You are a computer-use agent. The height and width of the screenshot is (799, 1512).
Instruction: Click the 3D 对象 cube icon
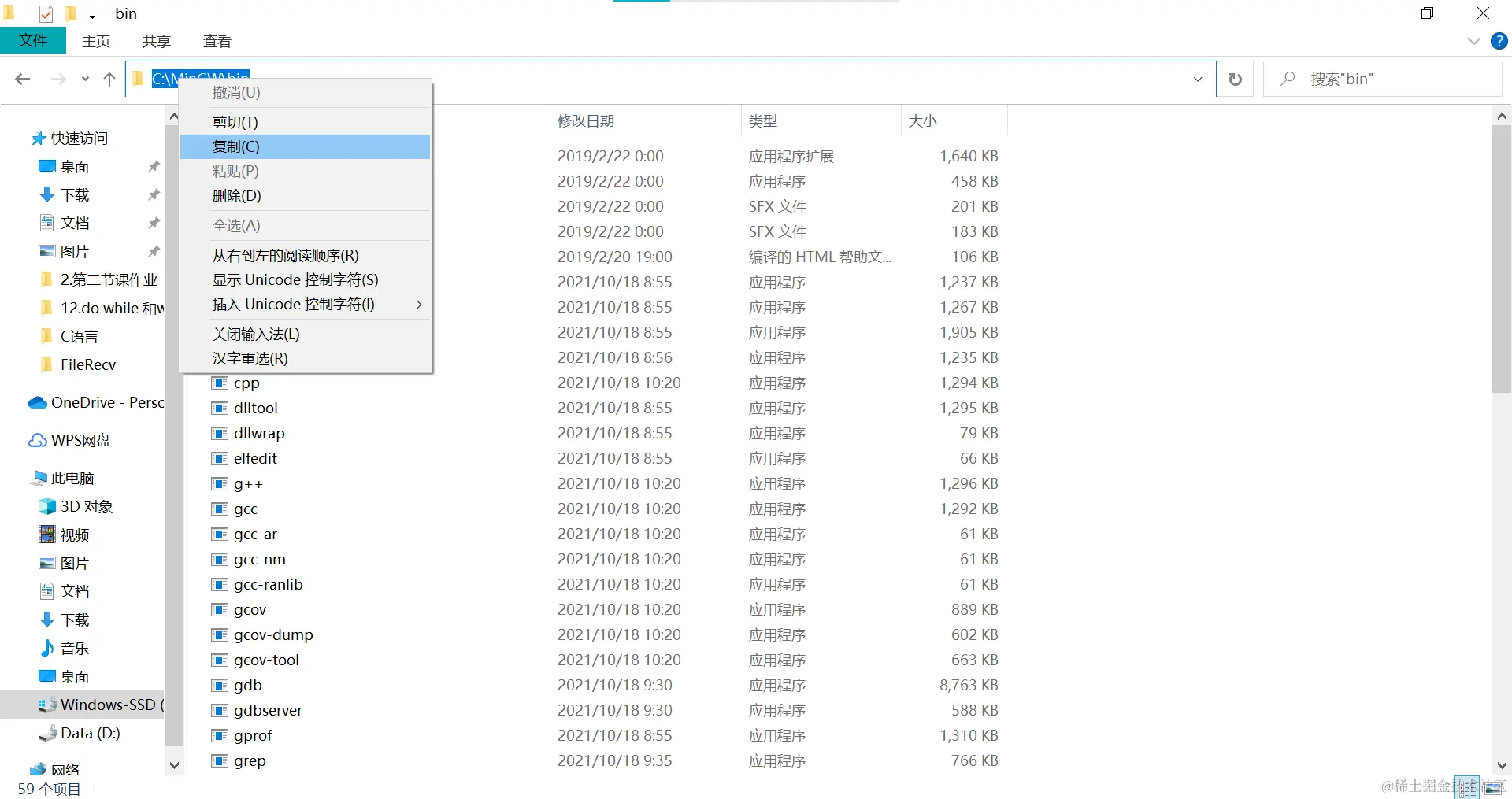pyautogui.click(x=47, y=506)
